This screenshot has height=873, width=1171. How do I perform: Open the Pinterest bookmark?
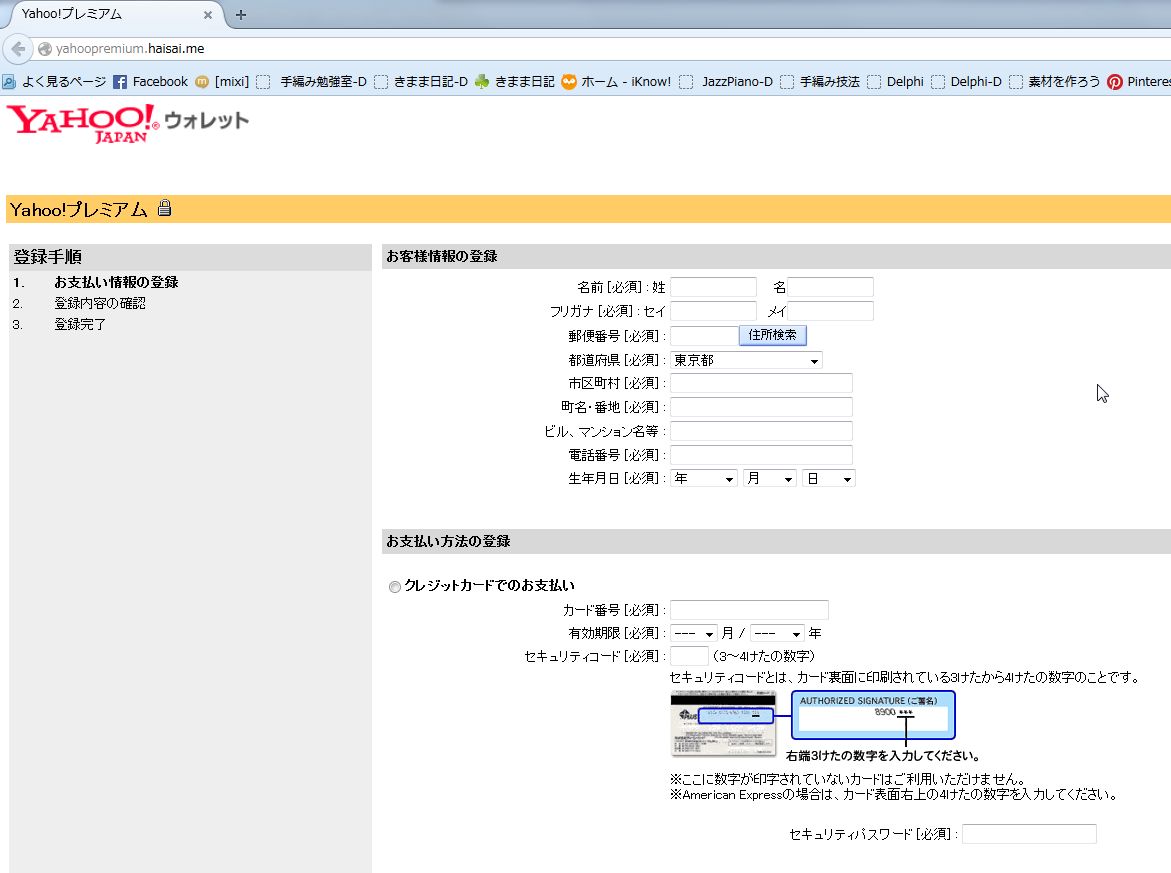tap(1139, 81)
